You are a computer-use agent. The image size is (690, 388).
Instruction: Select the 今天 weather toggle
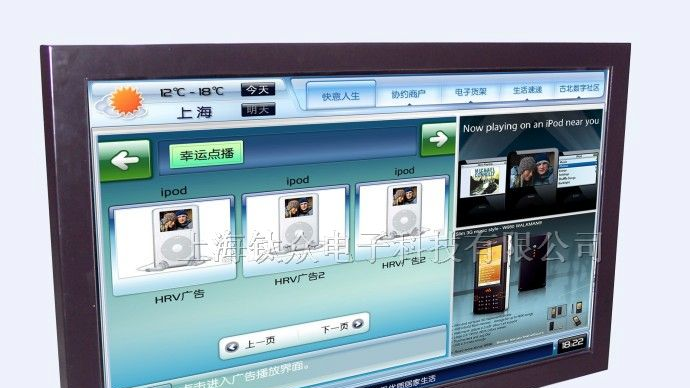[258, 89]
